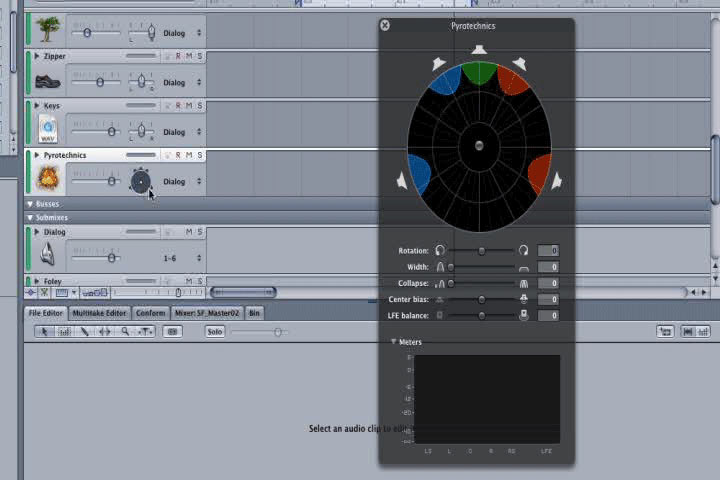The height and width of the screenshot is (480, 720).
Task: Mute the Pyrotechnics track
Action: [x=189, y=155]
